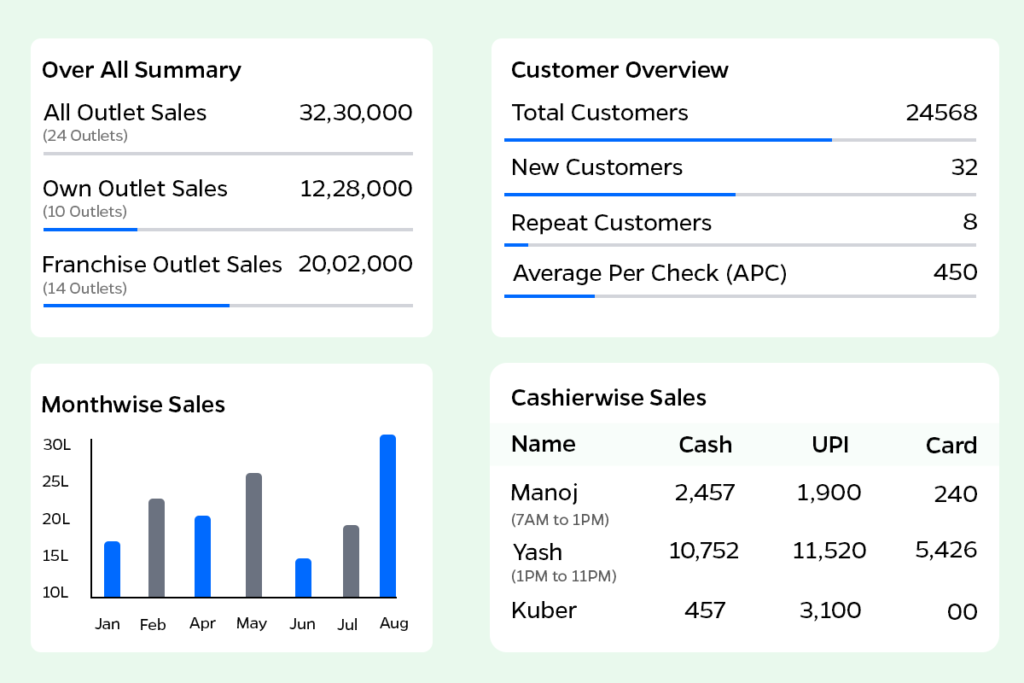Click the UPI column header
Image resolution: width=1024 pixels, height=683 pixels.
[x=830, y=445]
